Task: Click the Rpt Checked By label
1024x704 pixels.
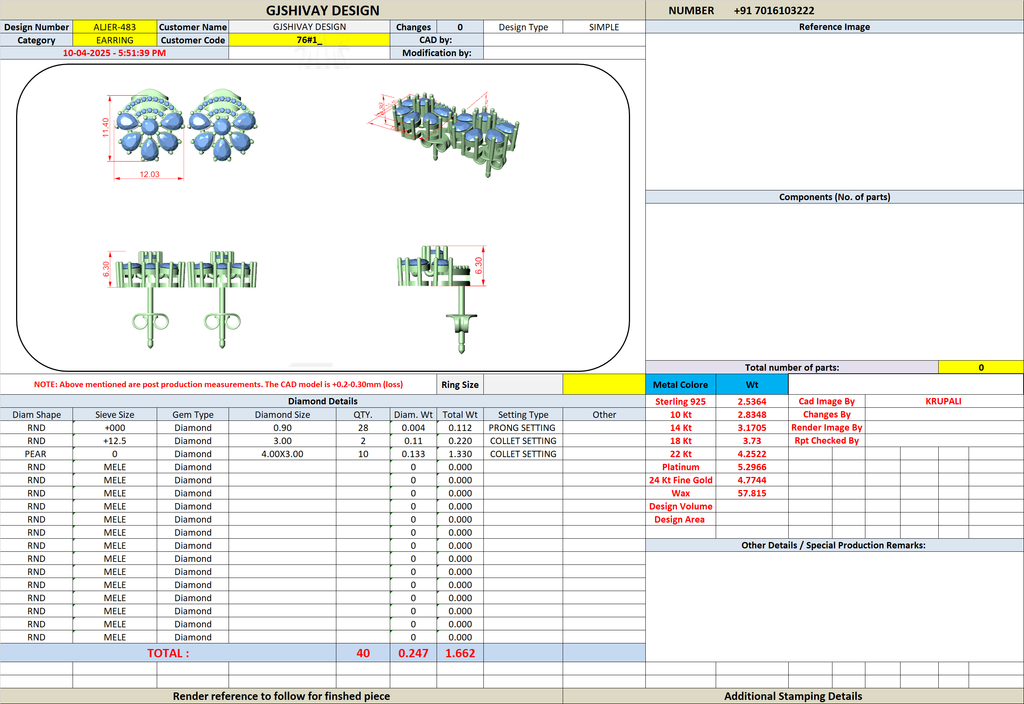Action: pos(826,441)
